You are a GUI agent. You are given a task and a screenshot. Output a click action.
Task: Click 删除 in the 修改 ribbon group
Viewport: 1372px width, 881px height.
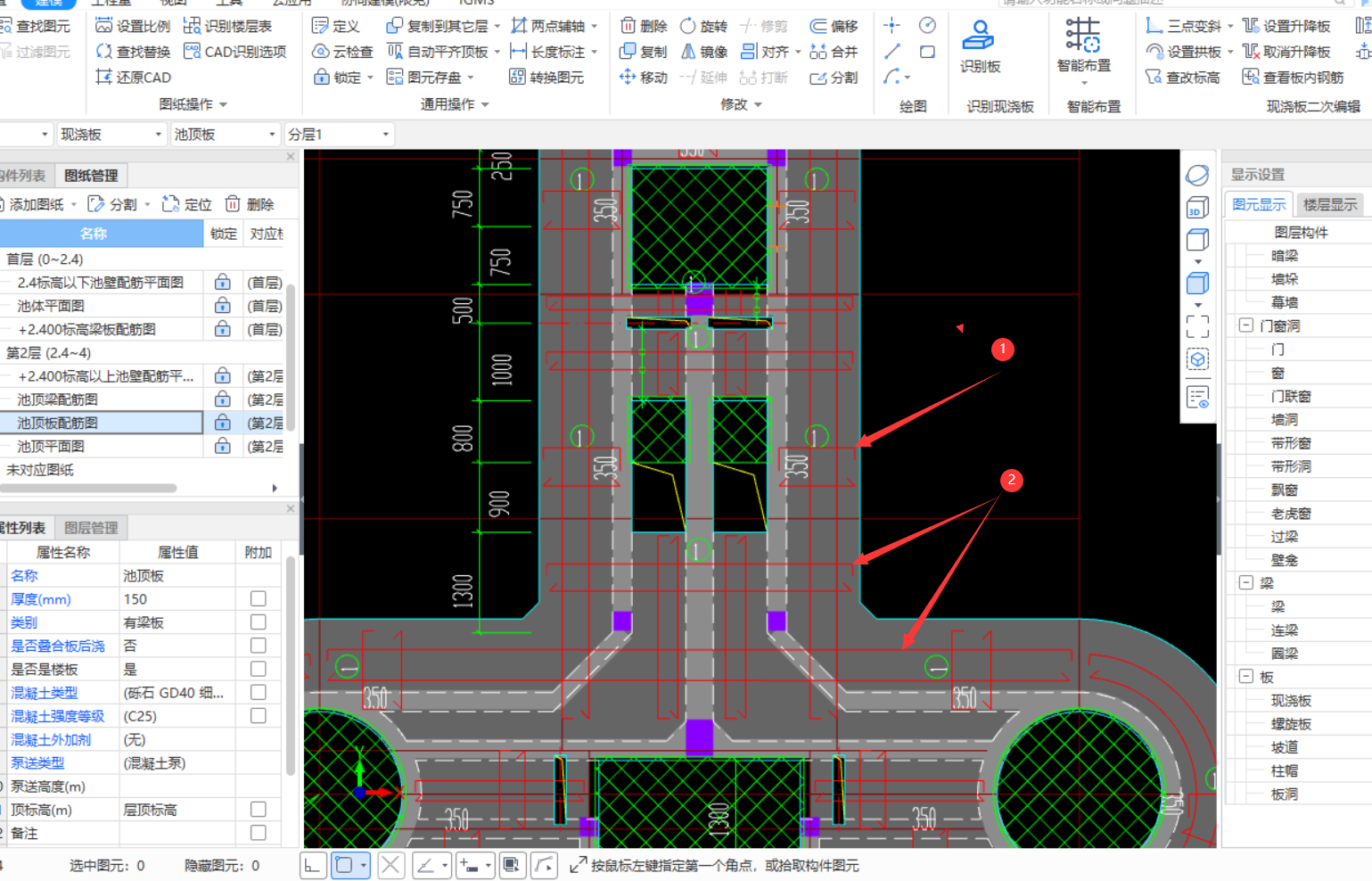coord(643,26)
